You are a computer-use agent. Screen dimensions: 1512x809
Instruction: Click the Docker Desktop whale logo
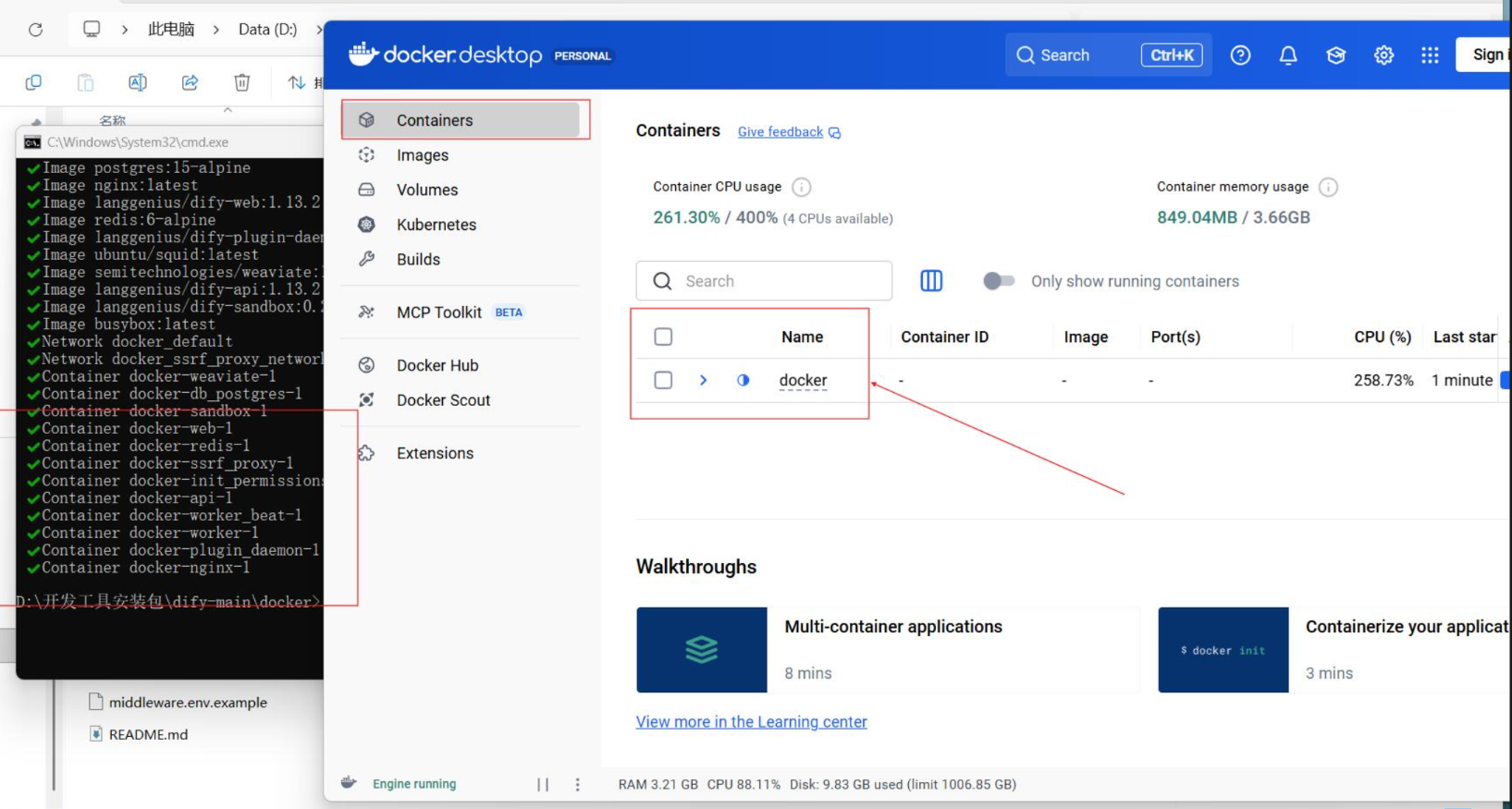click(x=363, y=55)
